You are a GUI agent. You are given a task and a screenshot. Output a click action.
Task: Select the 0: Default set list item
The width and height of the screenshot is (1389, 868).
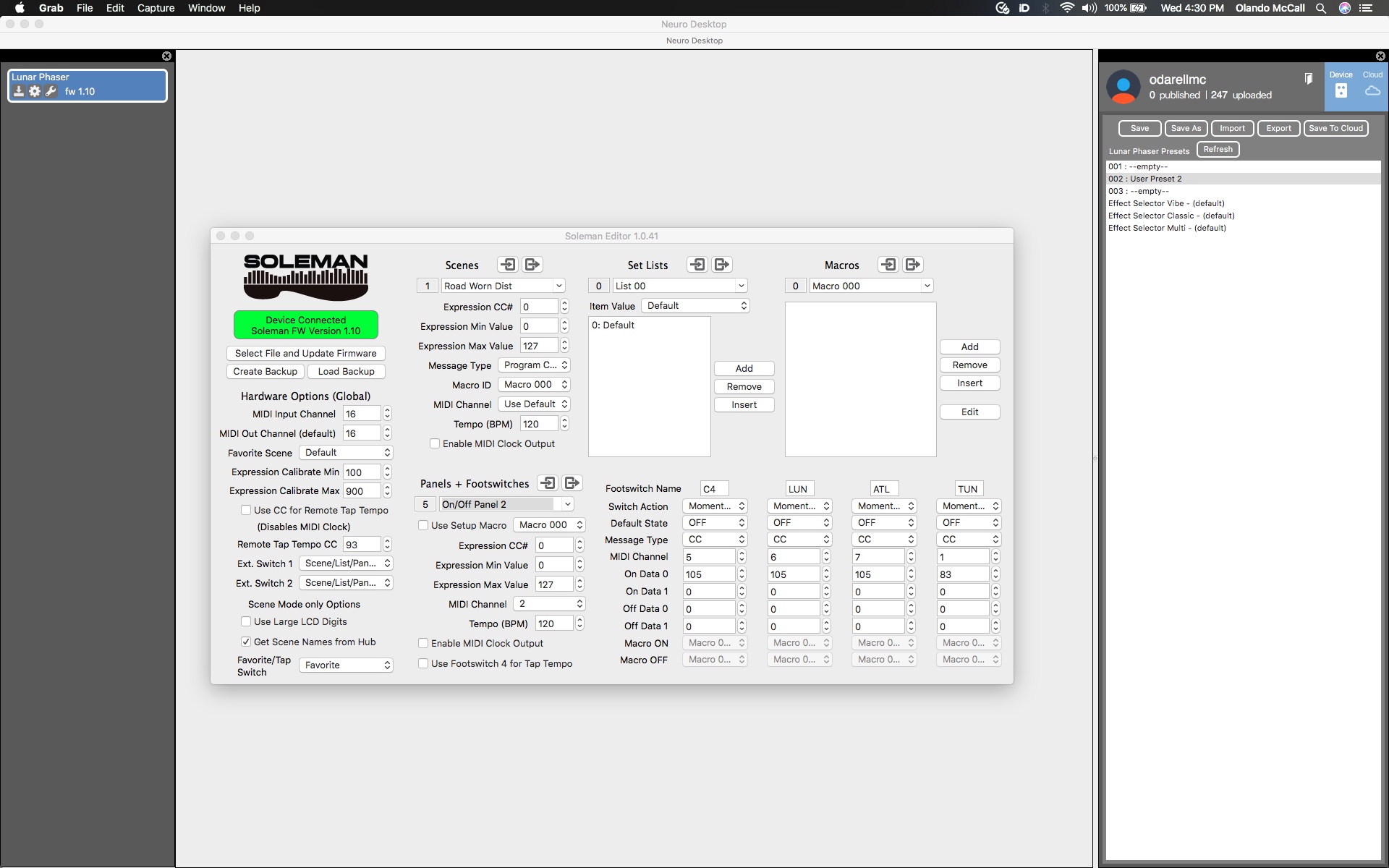[649, 325]
